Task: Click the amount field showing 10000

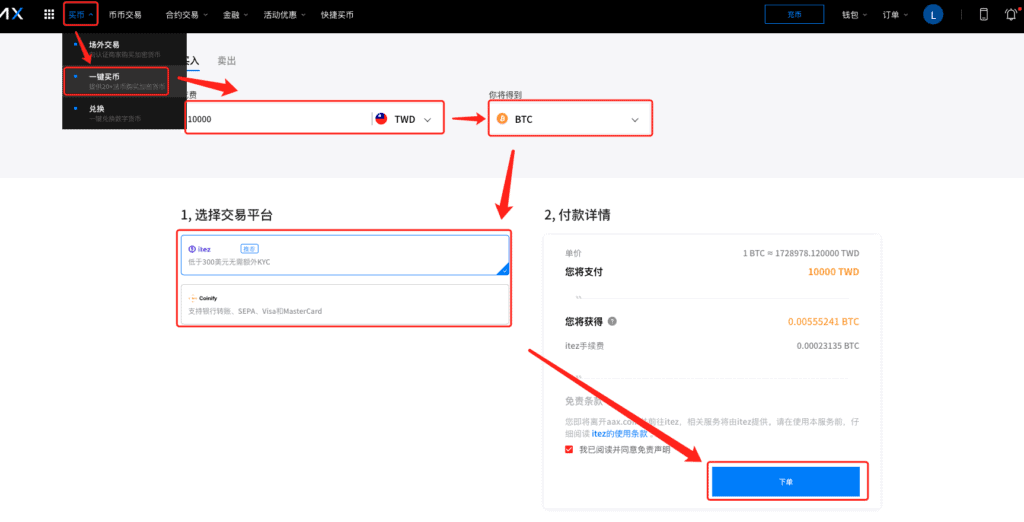Action: pyautogui.click(x=278, y=119)
